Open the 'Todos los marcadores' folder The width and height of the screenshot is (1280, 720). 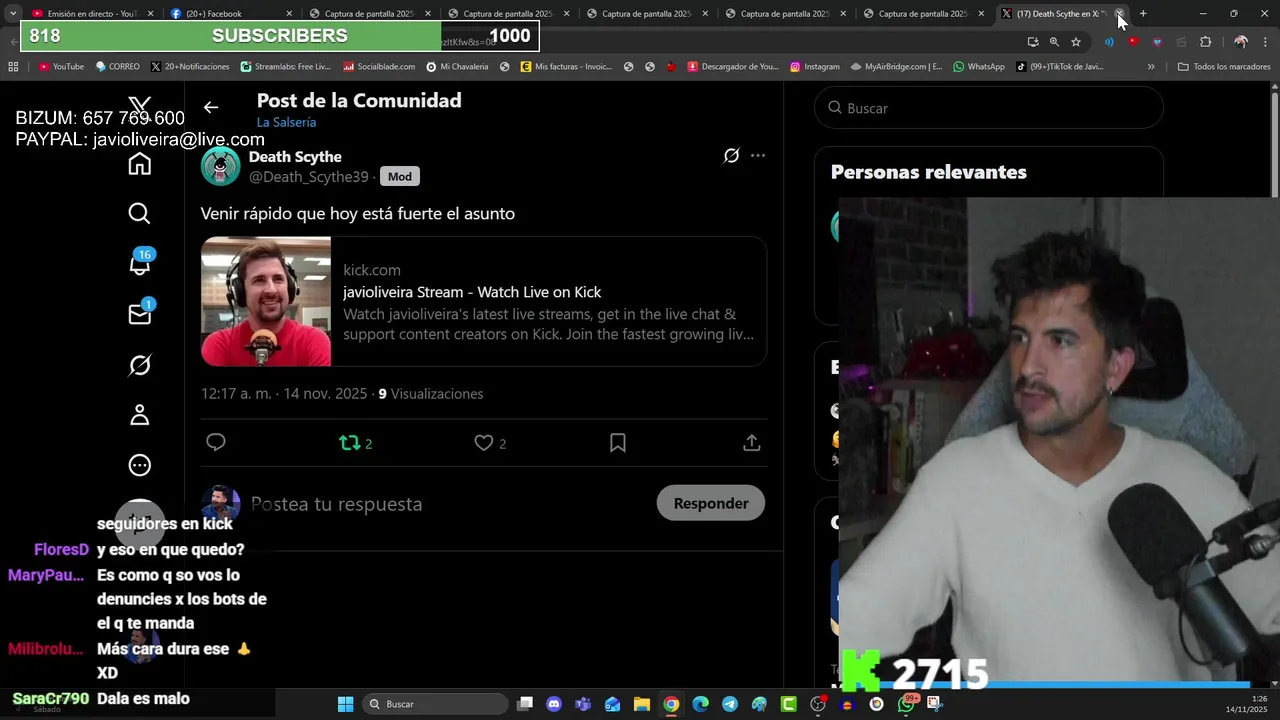pos(1224,67)
